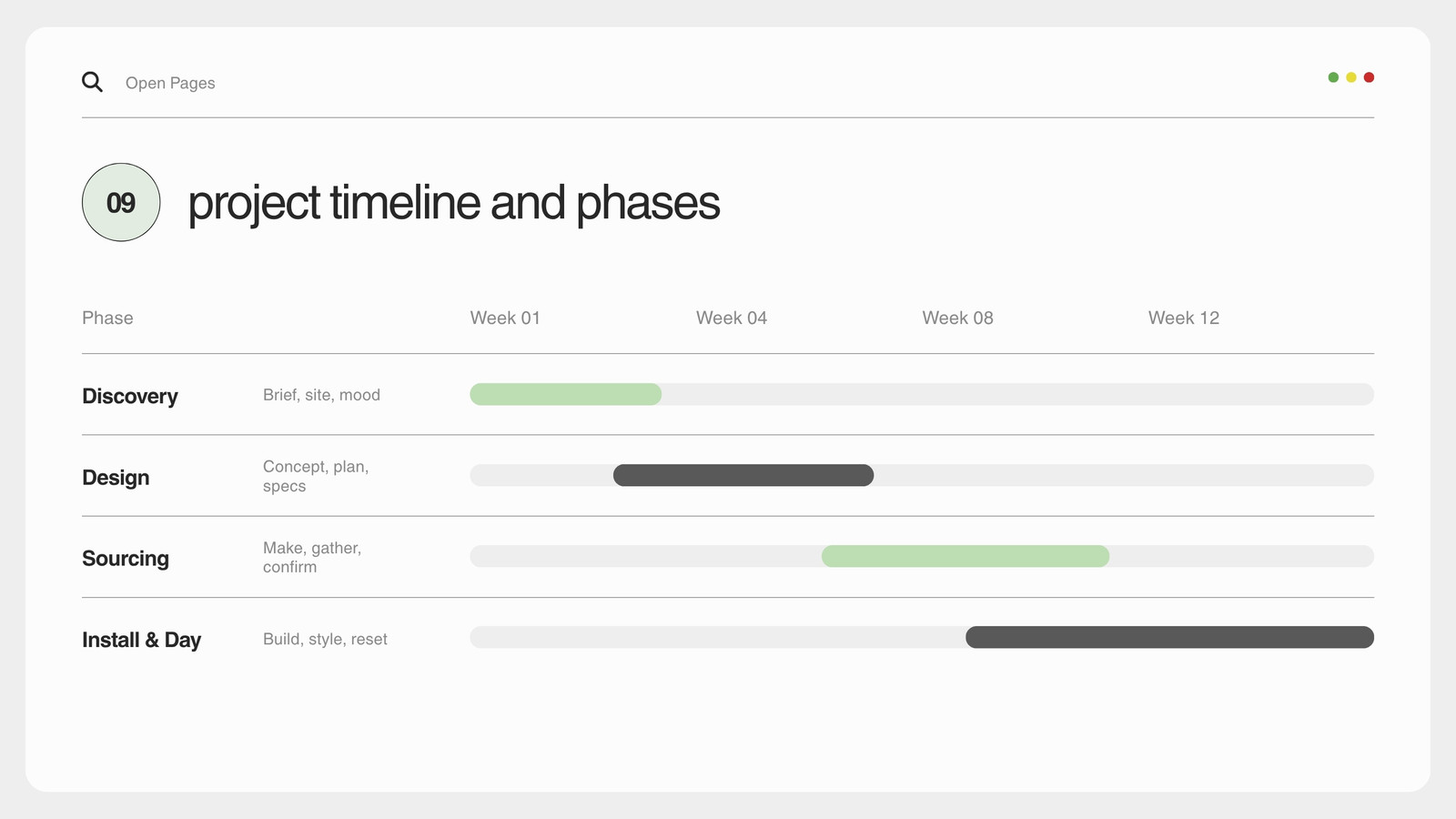This screenshot has width=1456, height=819.
Task: Open the Design phase row label
Action: [116, 477]
